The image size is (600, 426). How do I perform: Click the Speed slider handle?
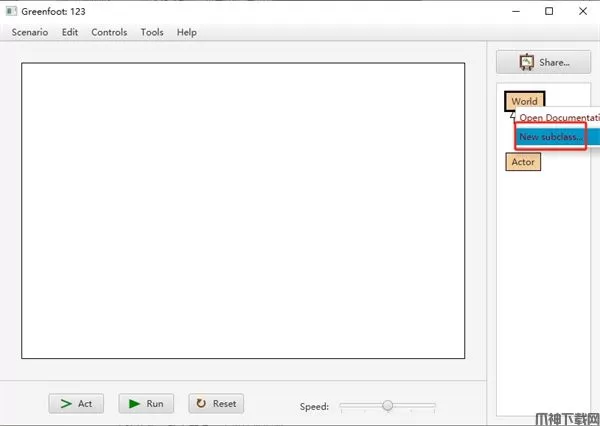[x=388, y=405]
